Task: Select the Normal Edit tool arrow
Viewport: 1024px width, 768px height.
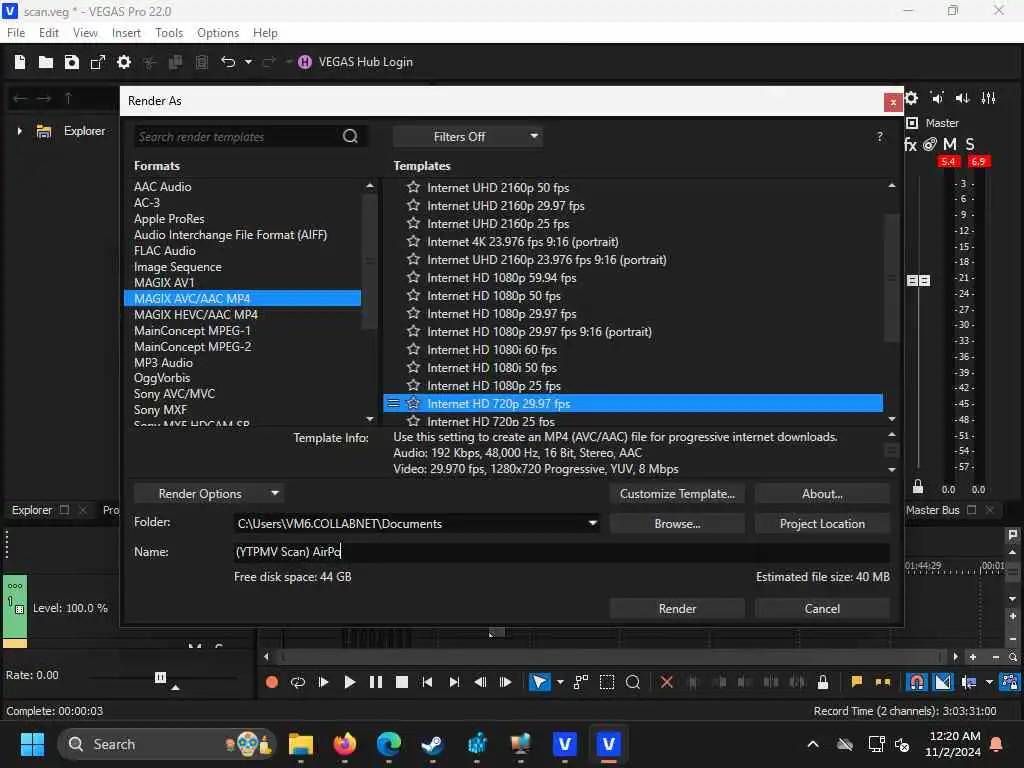Action: click(x=539, y=682)
